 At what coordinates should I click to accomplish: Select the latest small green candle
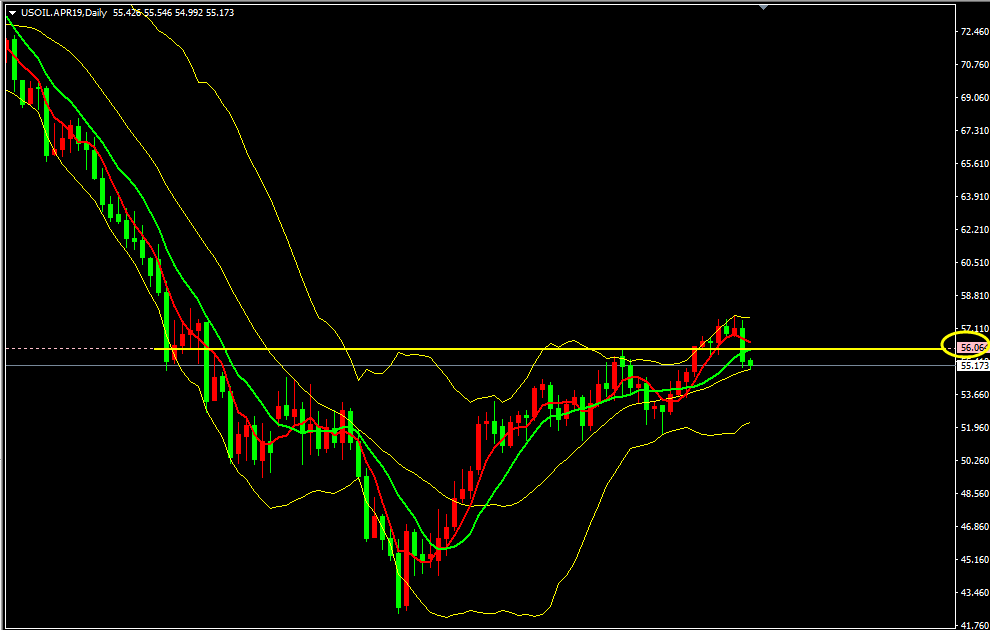[750, 362]
